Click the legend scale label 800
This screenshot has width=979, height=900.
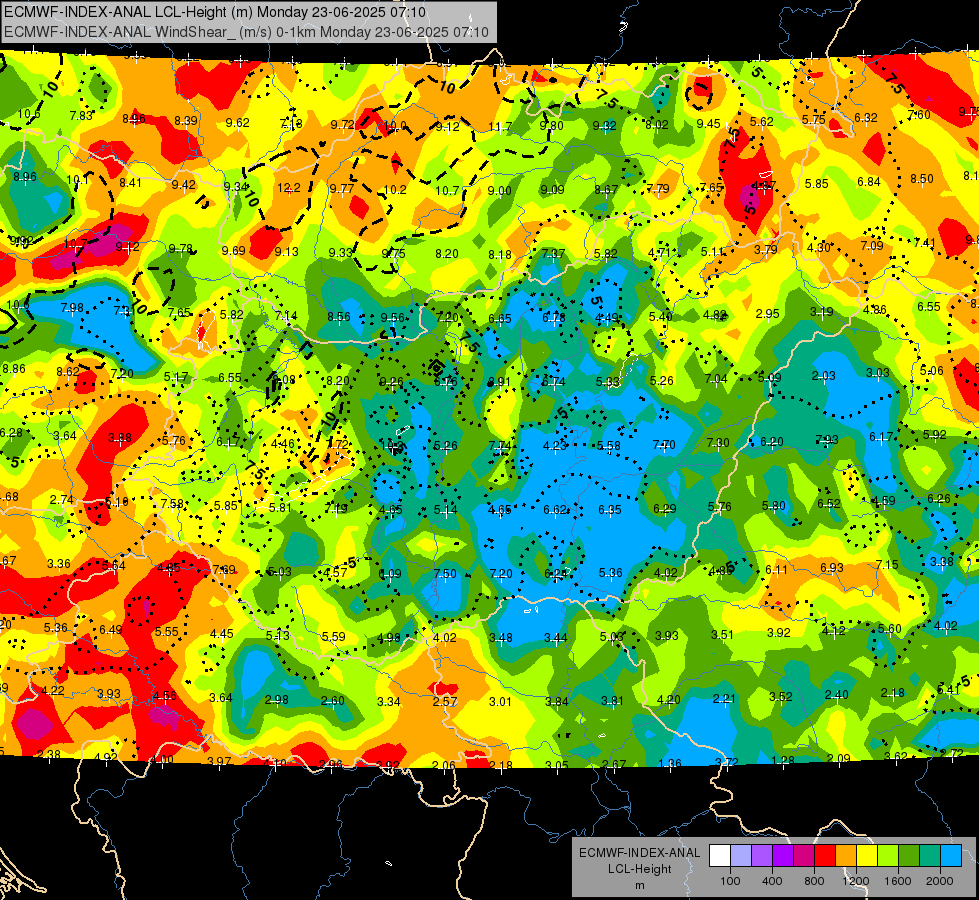click(814, 881)
